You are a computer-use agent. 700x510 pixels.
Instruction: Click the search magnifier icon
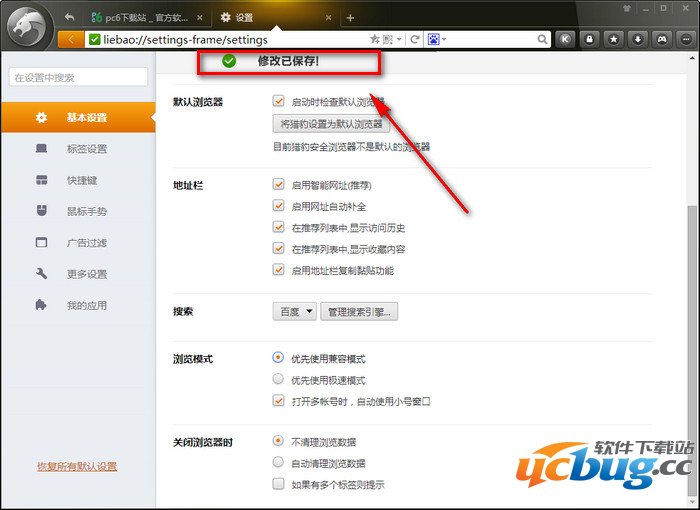pyautogui.click(x=543, y=39)
